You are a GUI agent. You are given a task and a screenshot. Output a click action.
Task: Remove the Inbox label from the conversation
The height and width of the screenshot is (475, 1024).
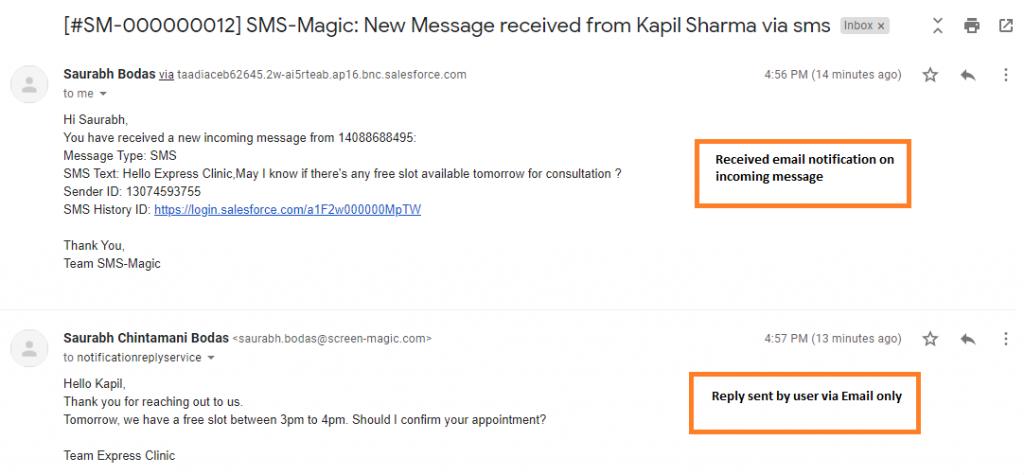(x=880, y=26)
